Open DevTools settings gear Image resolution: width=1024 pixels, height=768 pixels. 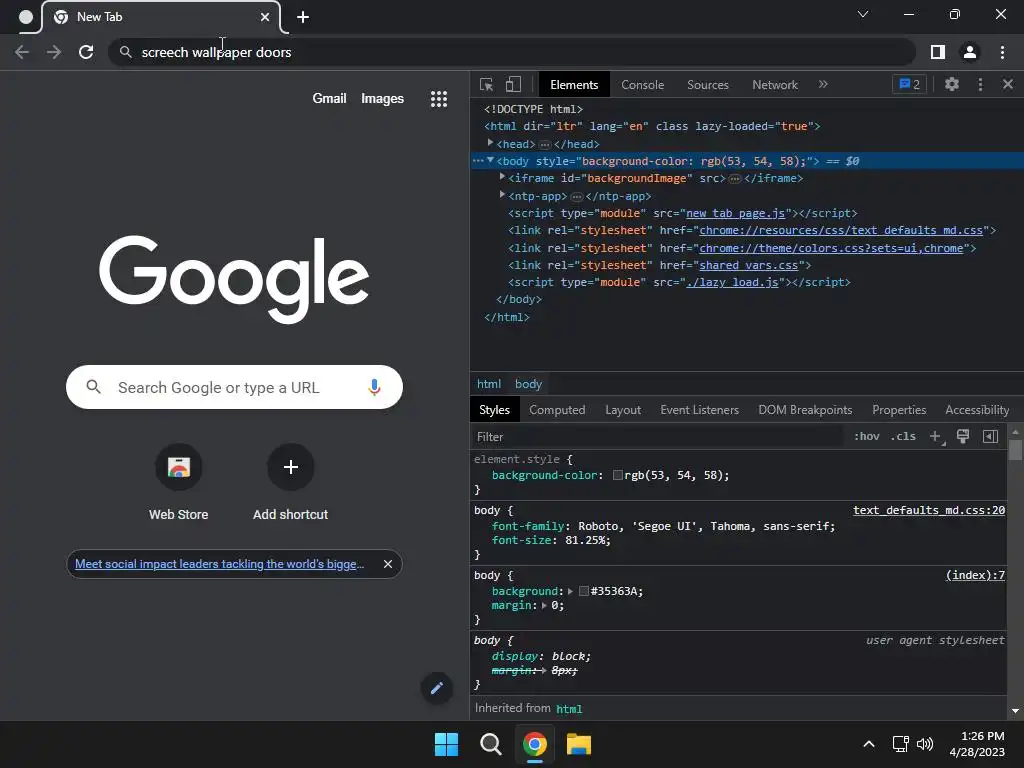952,84
